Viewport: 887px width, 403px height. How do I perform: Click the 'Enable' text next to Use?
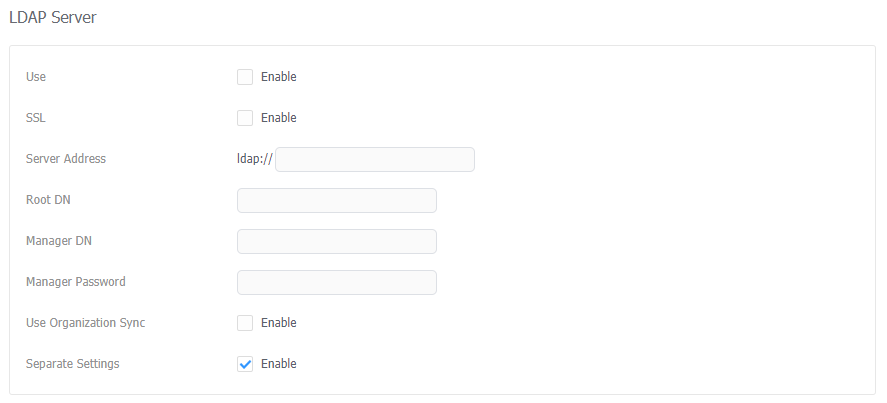(278, 77)
